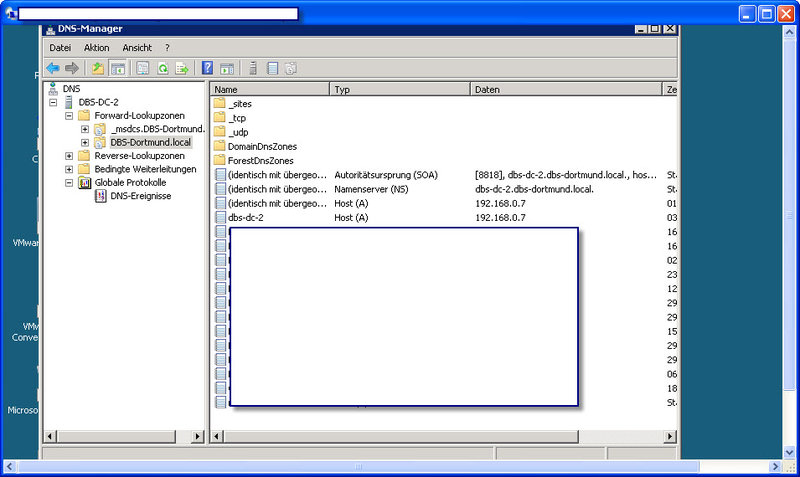800x477 pixels.
Task: Click the folder icon beside ForestDnsZones
Action: coord(219,161)
